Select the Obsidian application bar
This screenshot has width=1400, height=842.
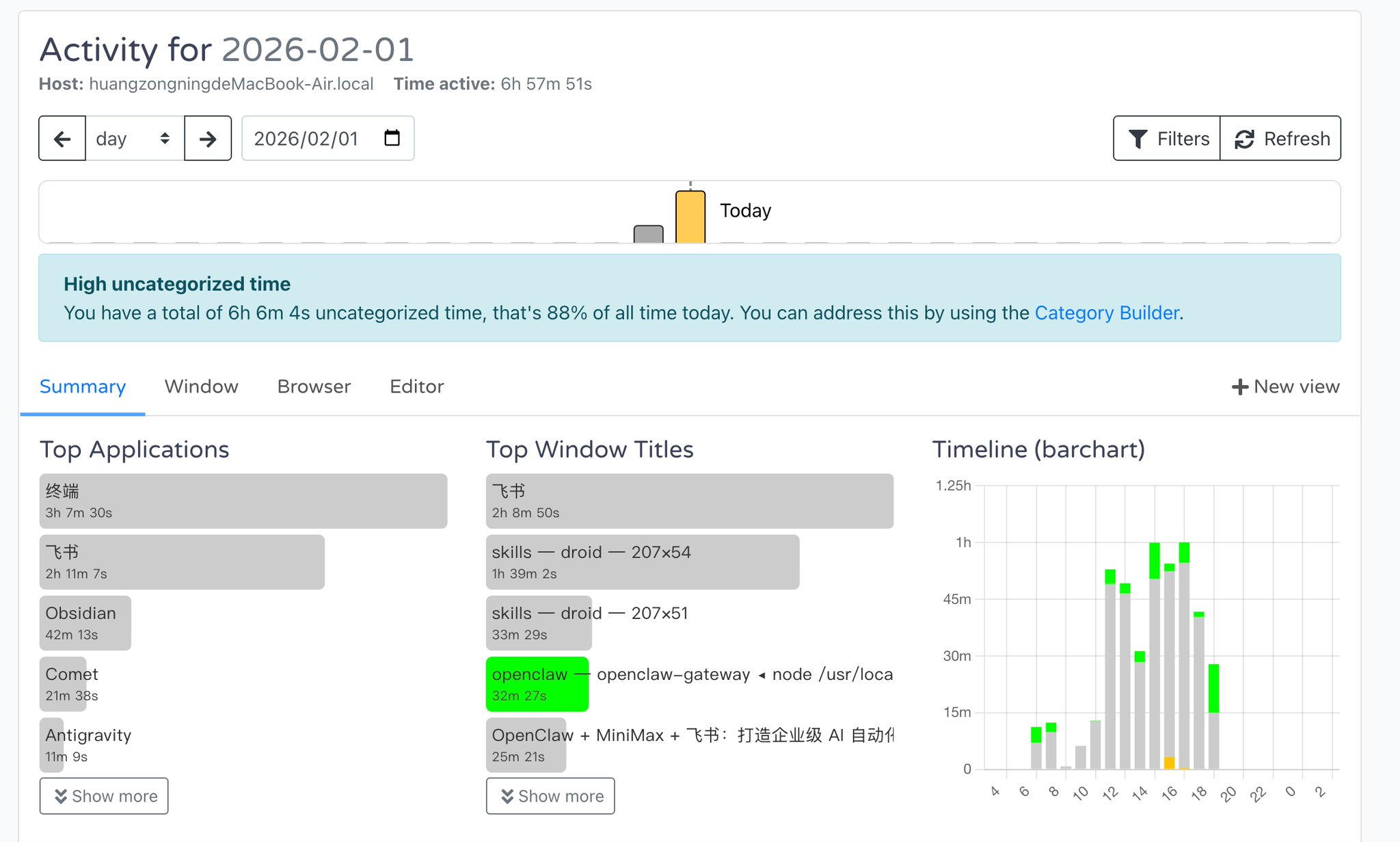coord(85,622)
